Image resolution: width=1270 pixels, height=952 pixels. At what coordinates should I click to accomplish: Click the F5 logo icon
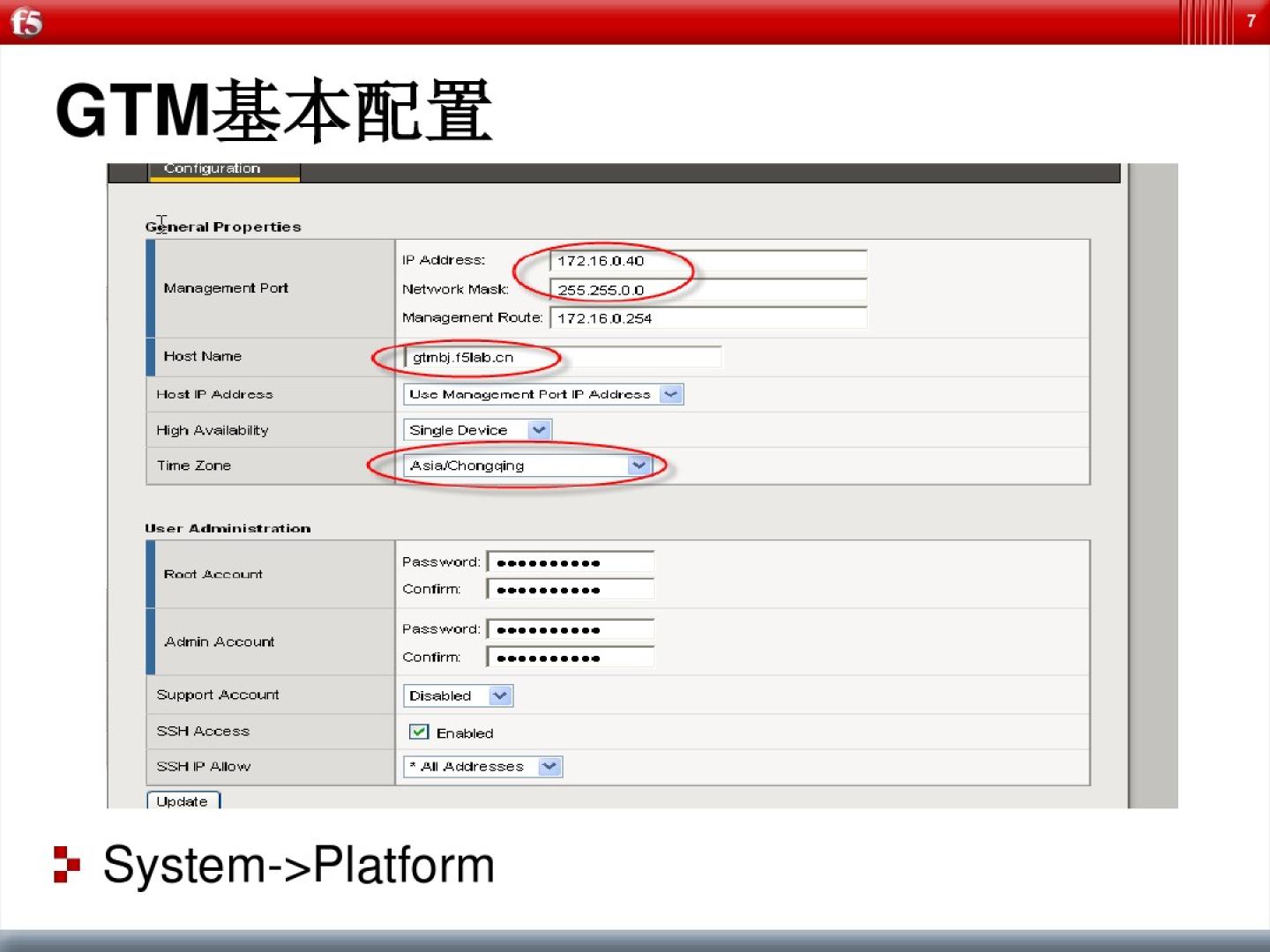point(26,21)
